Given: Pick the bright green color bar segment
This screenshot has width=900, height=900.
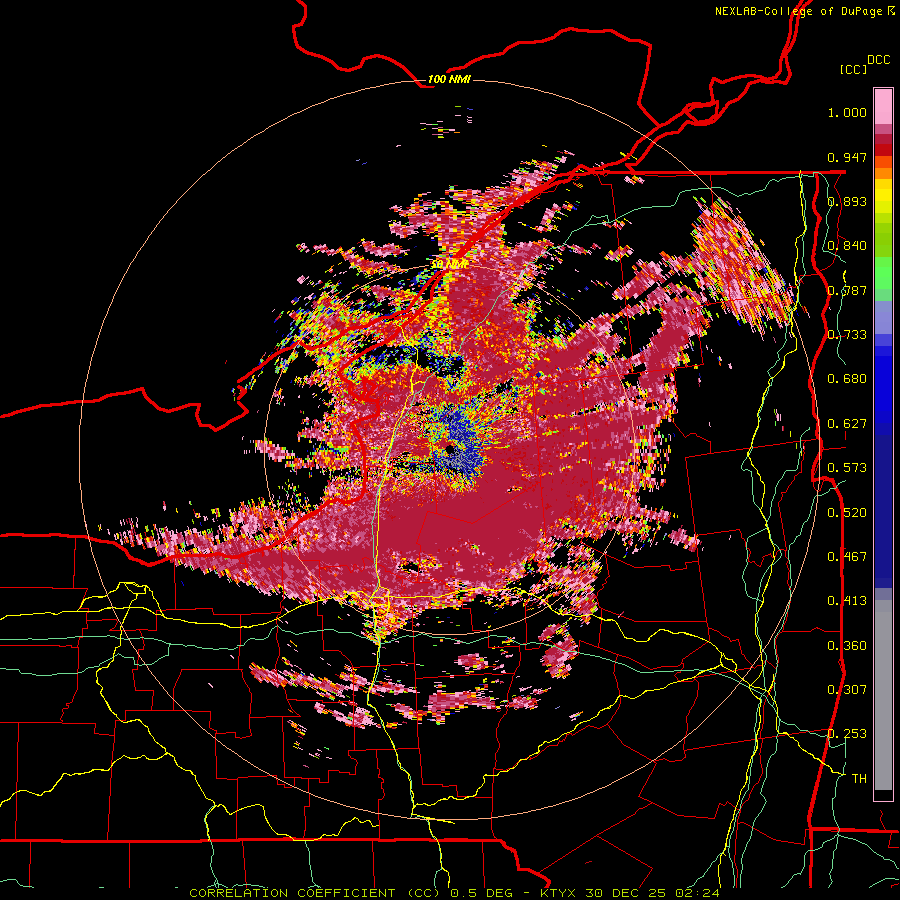Looking at the screenshot, I should point(883,273).
